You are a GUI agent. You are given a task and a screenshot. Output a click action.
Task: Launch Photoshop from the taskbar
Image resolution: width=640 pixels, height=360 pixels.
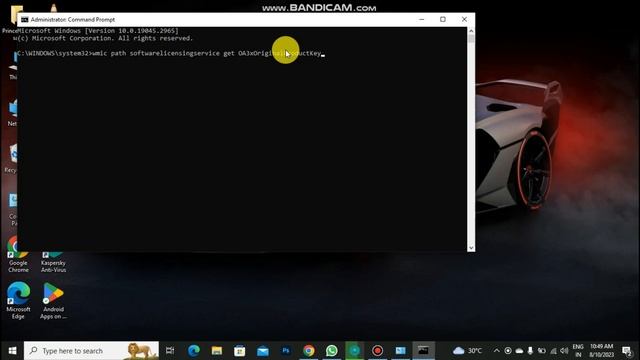pyautogui.click(x=286, y=351)
